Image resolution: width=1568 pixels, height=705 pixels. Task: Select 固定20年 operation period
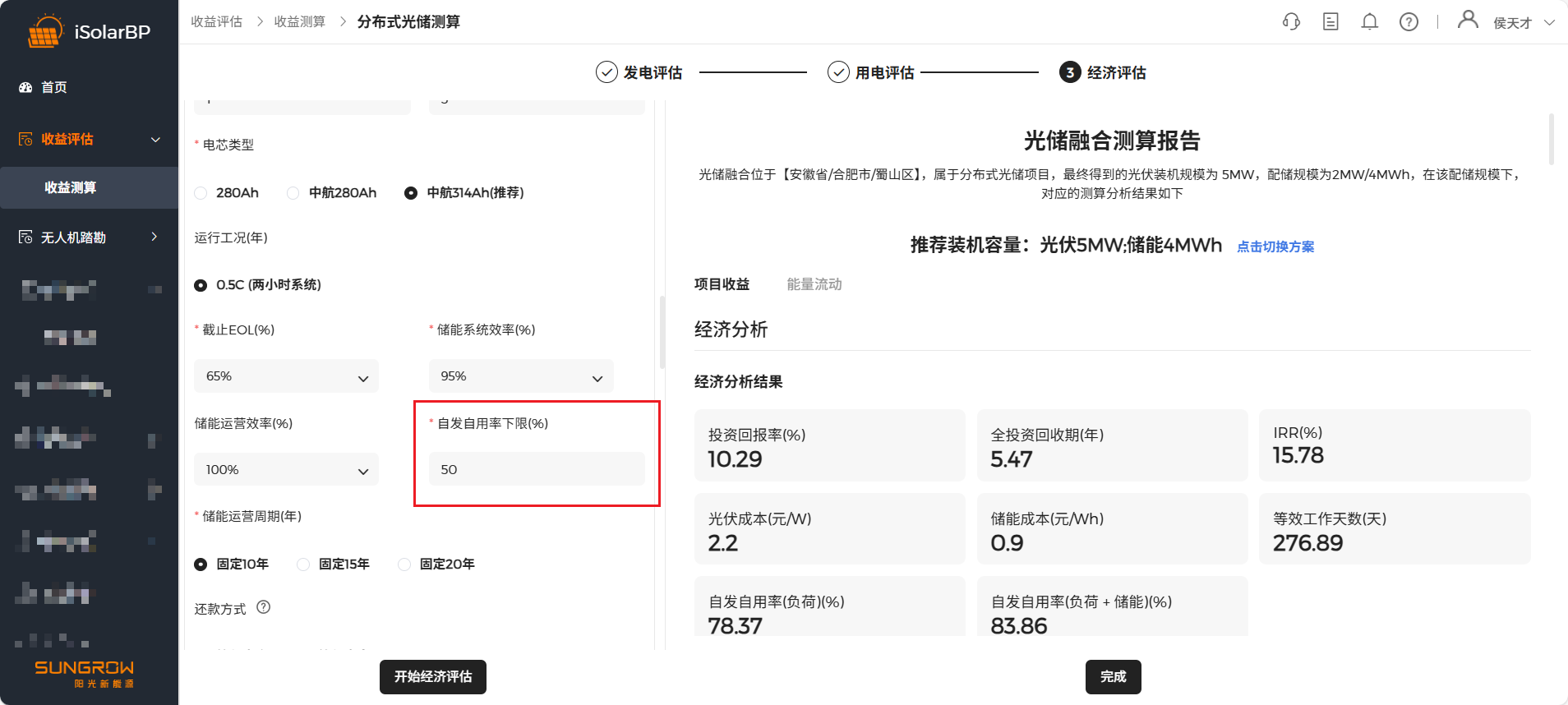click(404, 564)
